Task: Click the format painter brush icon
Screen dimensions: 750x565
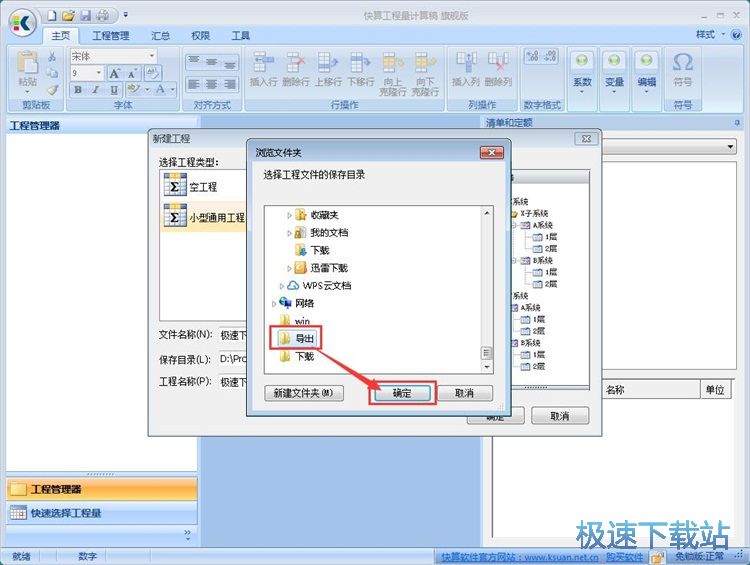Action: click(52, 89)
